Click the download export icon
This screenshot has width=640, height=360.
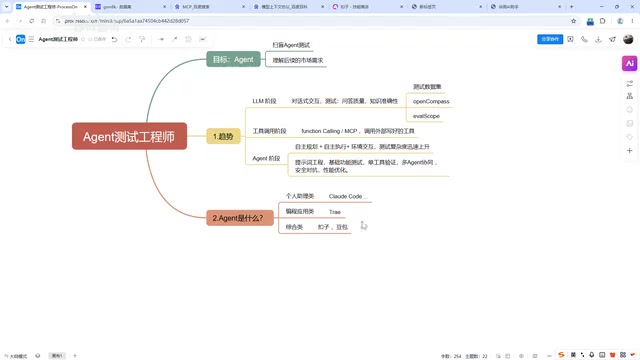point(598,39)
